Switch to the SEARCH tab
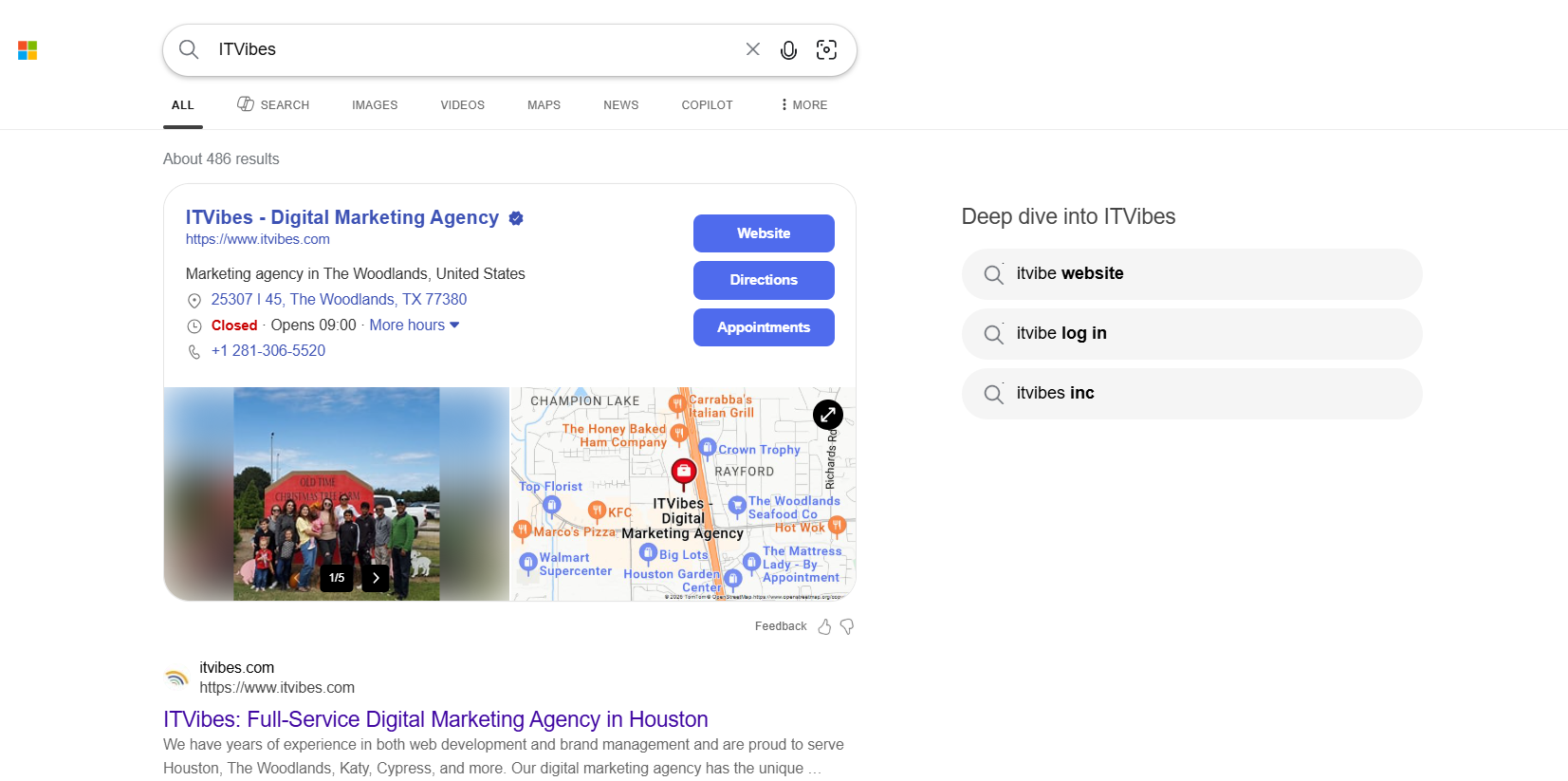This screenshot has width=1568, height=781. point(273,104)
